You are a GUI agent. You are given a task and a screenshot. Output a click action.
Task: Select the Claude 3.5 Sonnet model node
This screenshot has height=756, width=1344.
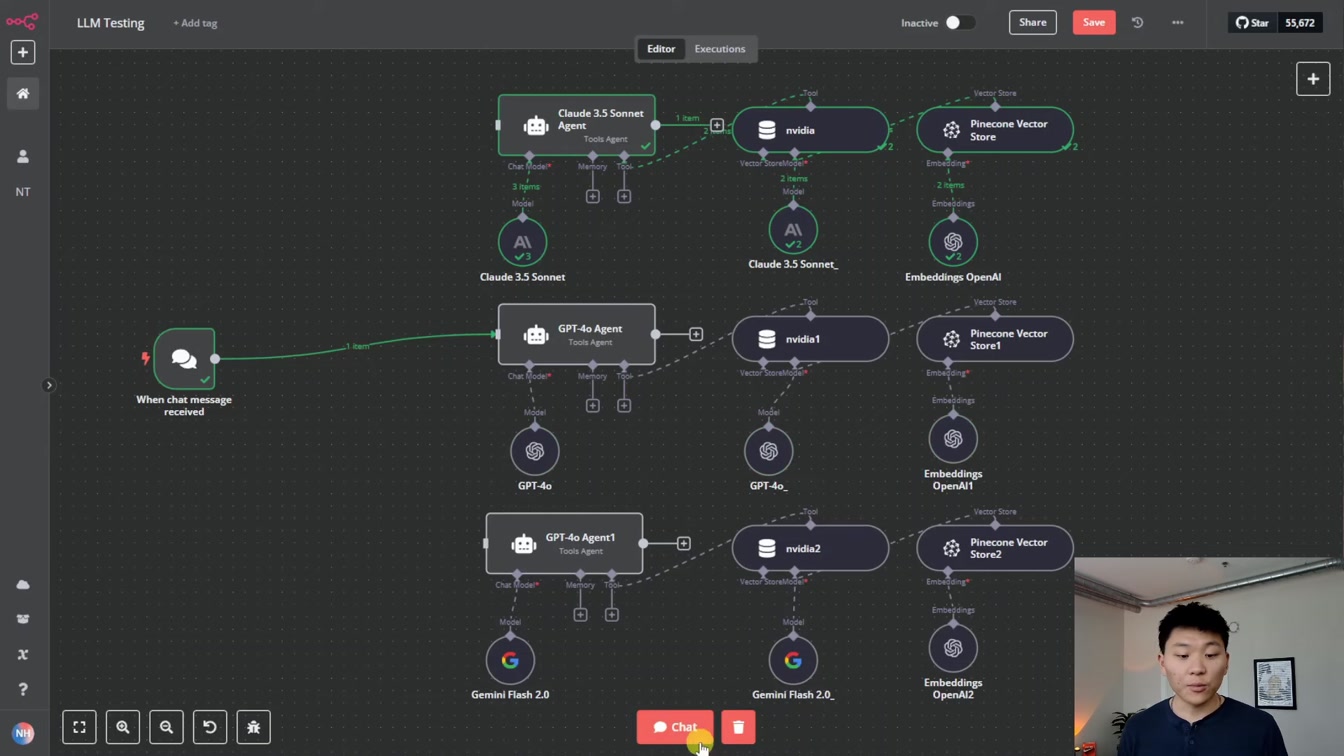point(522,241)
